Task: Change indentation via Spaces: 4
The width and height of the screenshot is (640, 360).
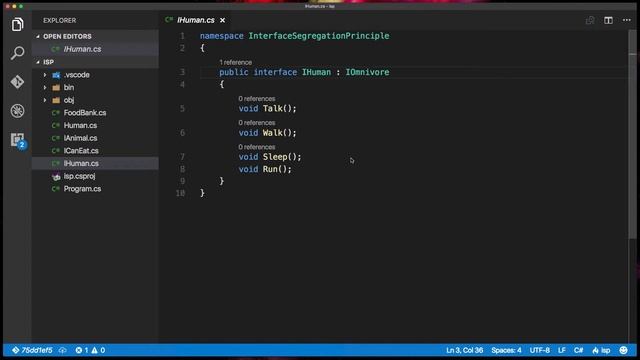Action: pos(506,350)
